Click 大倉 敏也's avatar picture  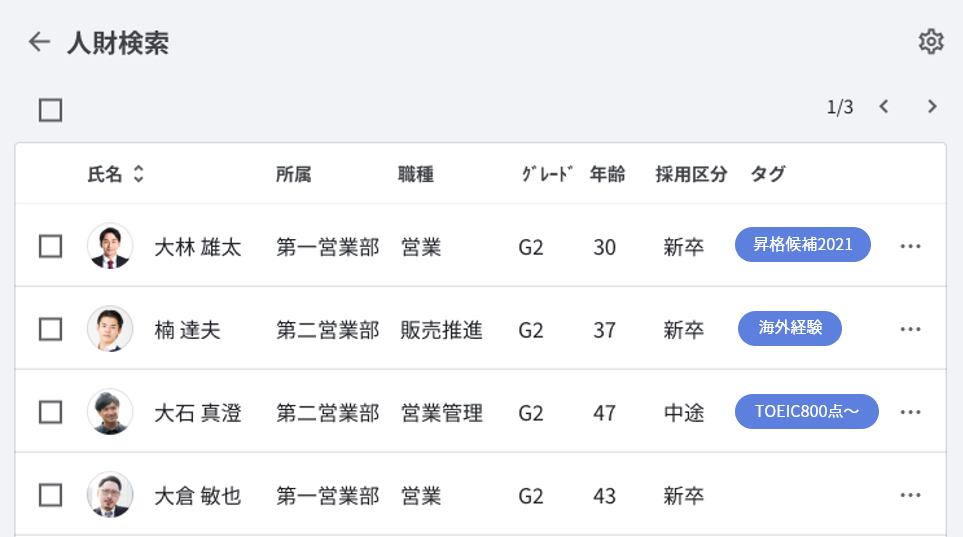coord(110,495)
